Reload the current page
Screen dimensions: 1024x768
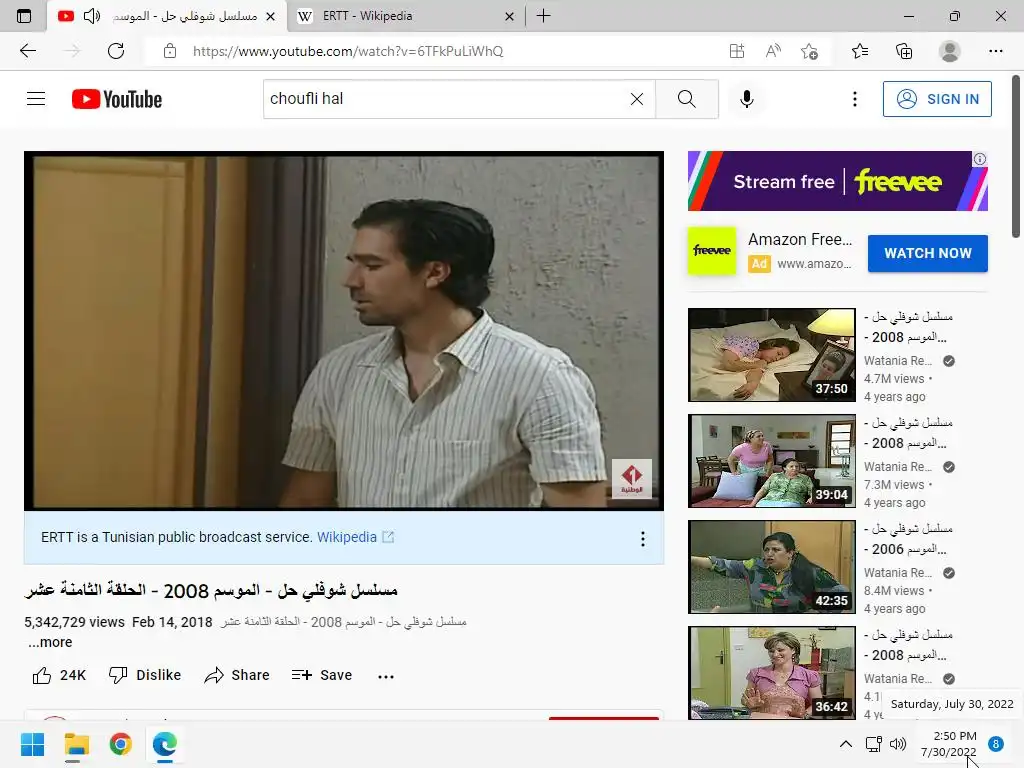point(116,51)
